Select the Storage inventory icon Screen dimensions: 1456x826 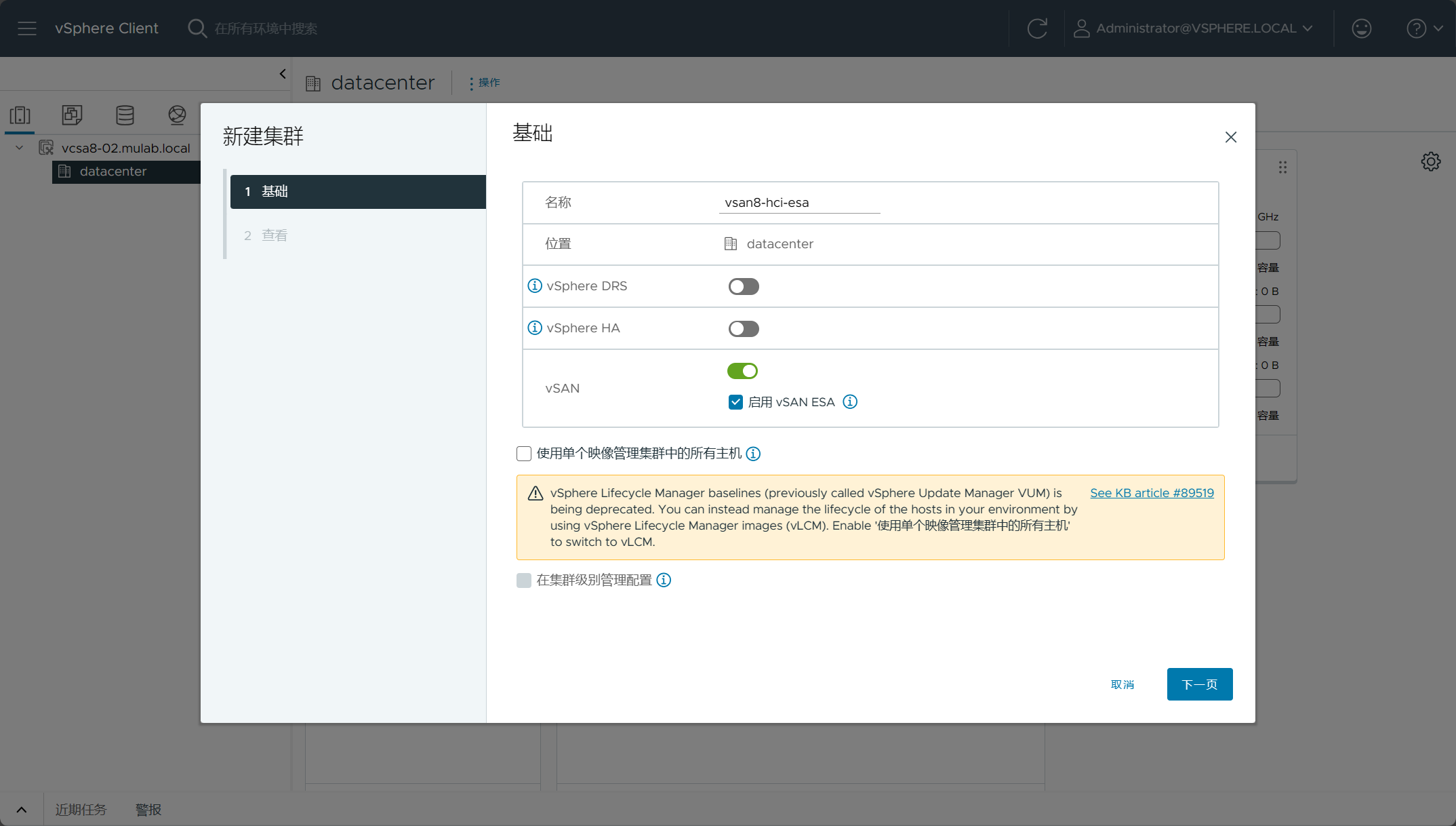pos(125,115)
